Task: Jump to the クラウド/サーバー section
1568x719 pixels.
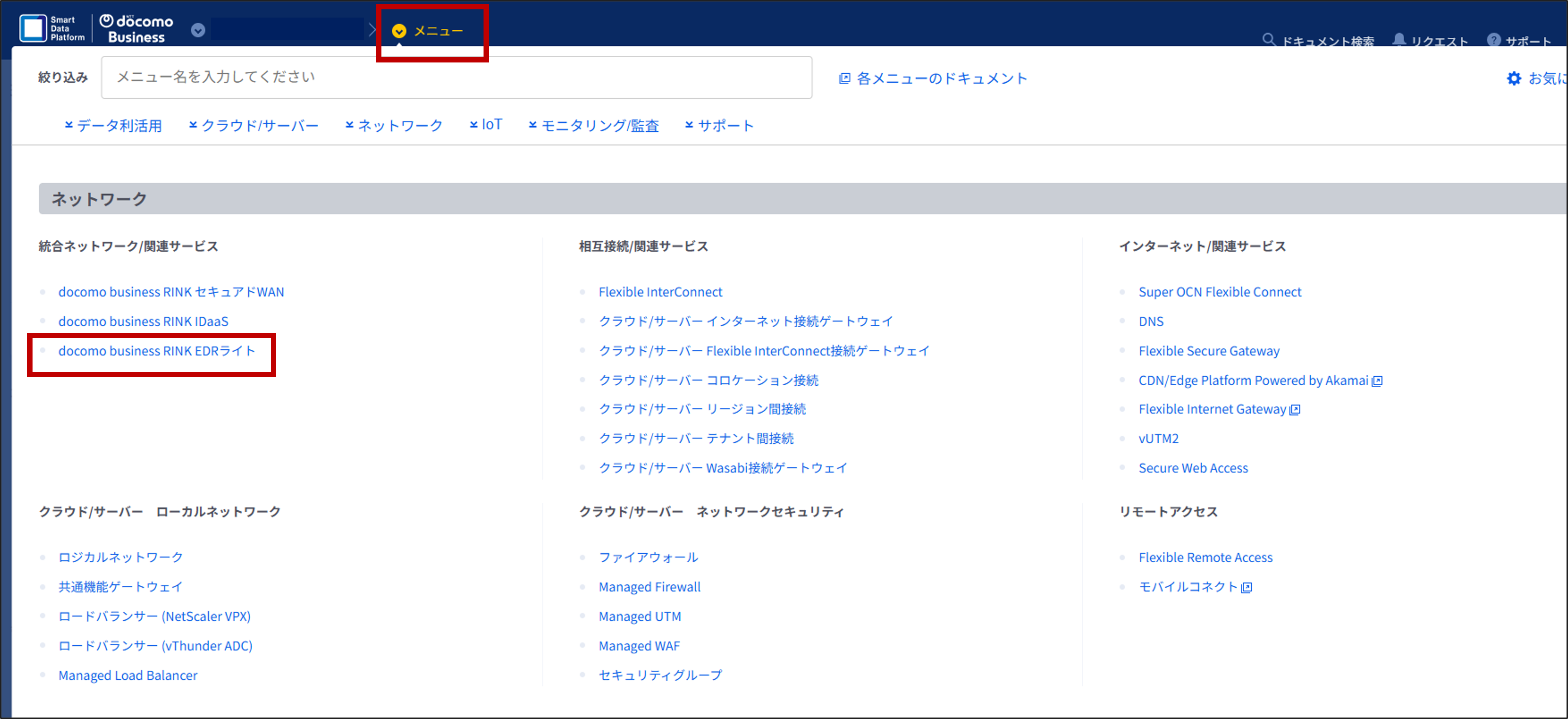Action: [x=254, y=125]
